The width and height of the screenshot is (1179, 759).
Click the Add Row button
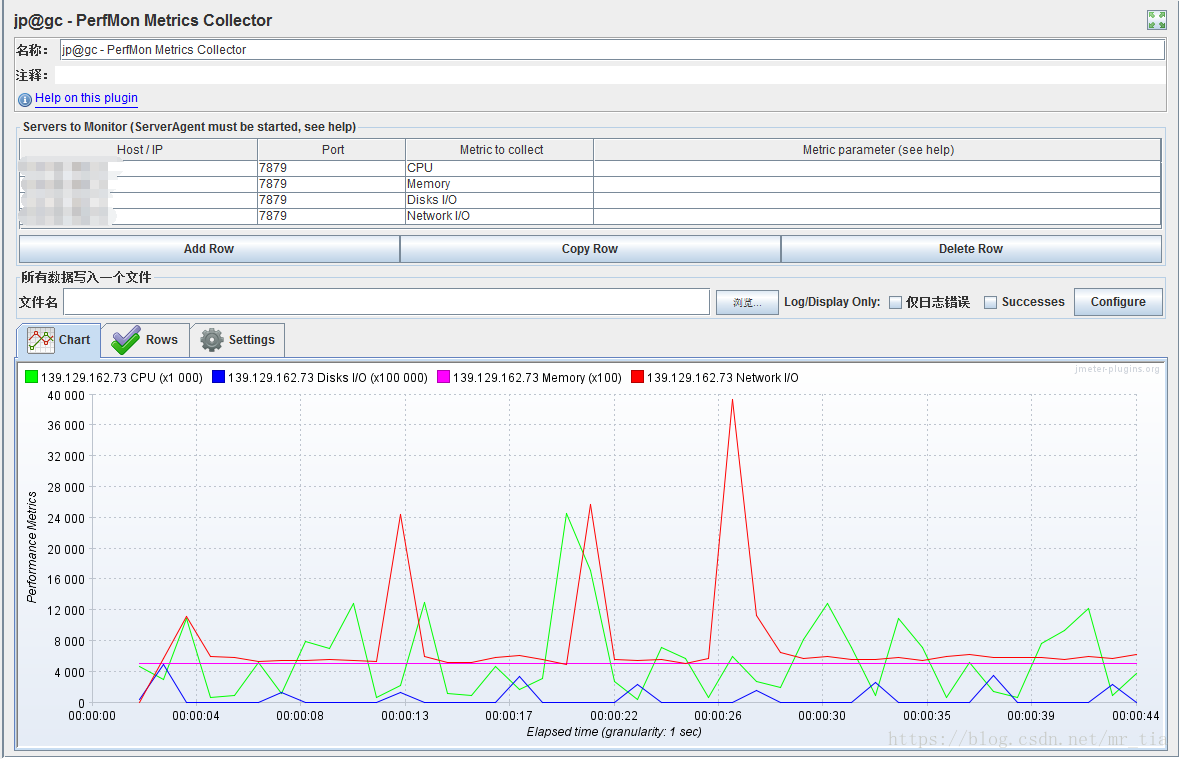point(209,249)
